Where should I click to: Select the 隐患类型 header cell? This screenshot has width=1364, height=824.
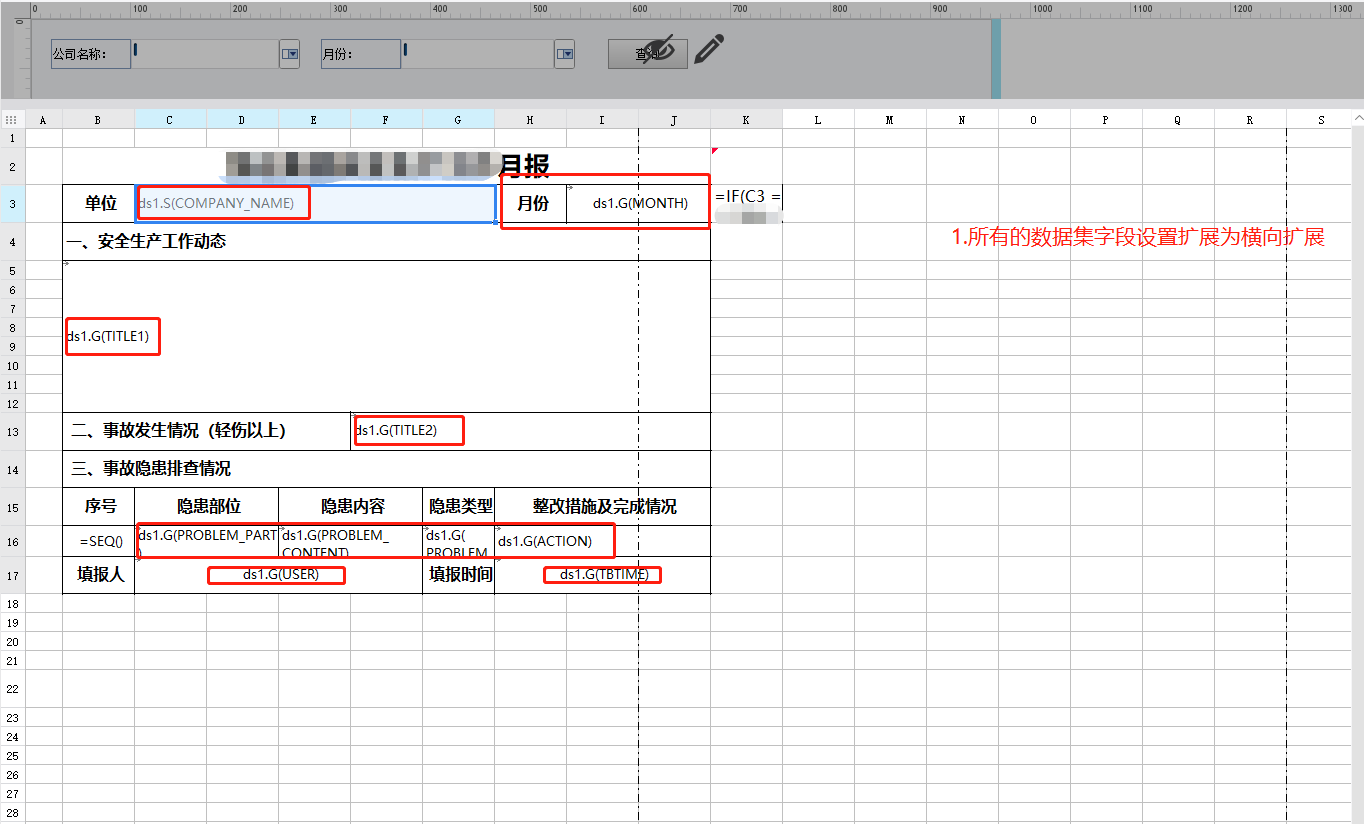459,507
